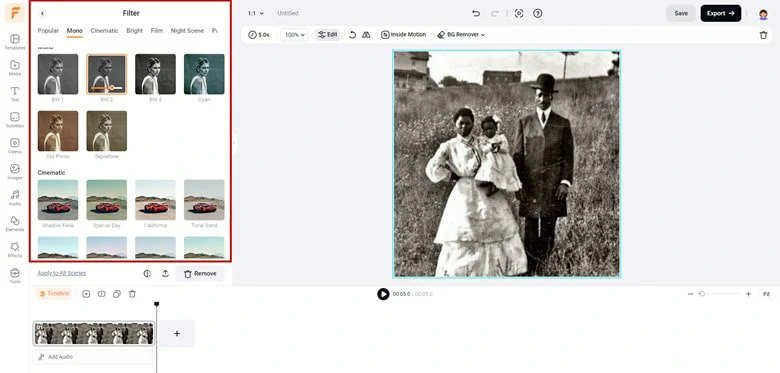The height and width of the screenshot is (373, 780).
Task: Click the Fit timeline button
Action: 767,294
